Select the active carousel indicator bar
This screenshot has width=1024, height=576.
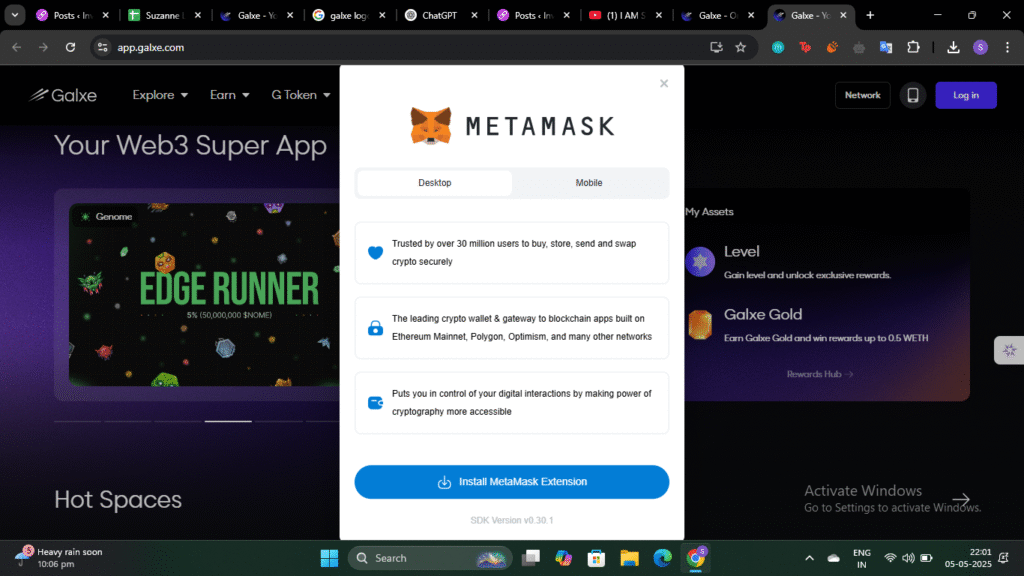pos(228,421)
